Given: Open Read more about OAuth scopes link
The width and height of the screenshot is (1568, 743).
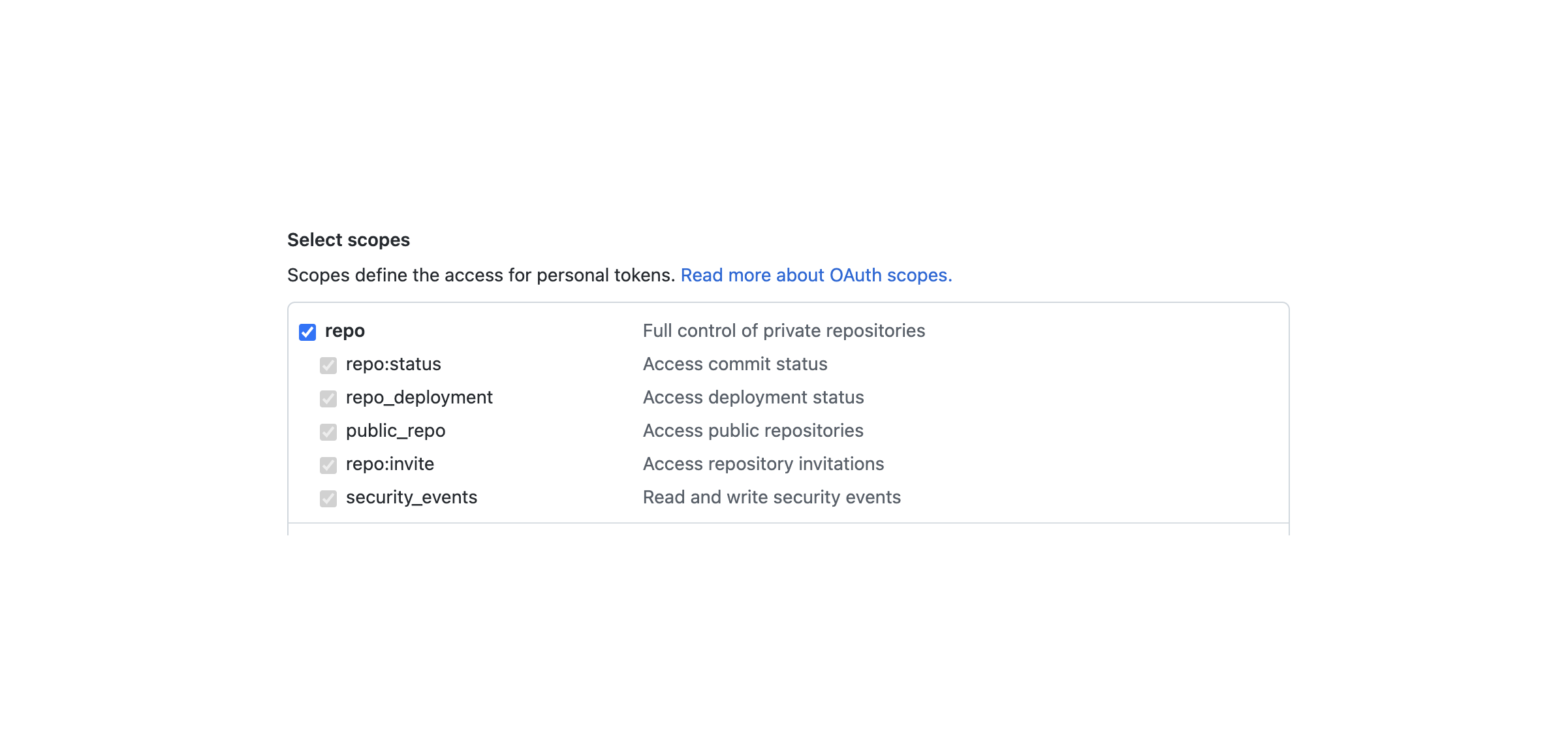Looking at the screenshot, I should pos(816,276).
